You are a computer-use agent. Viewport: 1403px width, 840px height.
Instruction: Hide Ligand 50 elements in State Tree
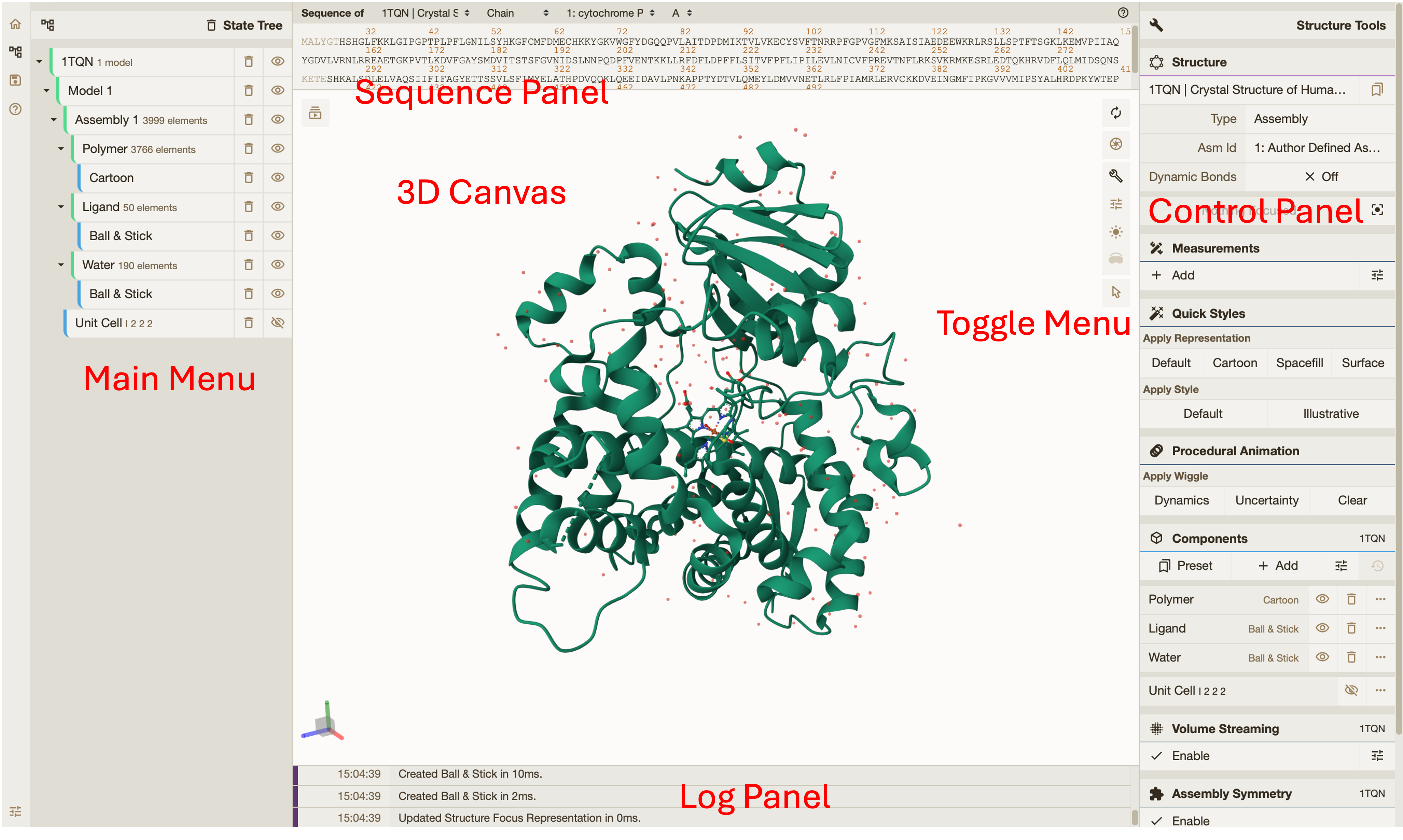point(277,207)
